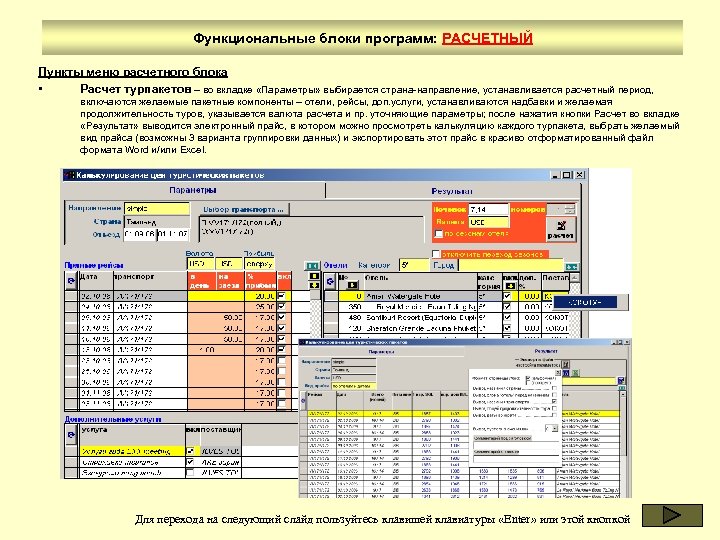Screen dimensions: 720x540
Task: Click the 25.00 profit cell in flights table
Action: tap(260, 306)
